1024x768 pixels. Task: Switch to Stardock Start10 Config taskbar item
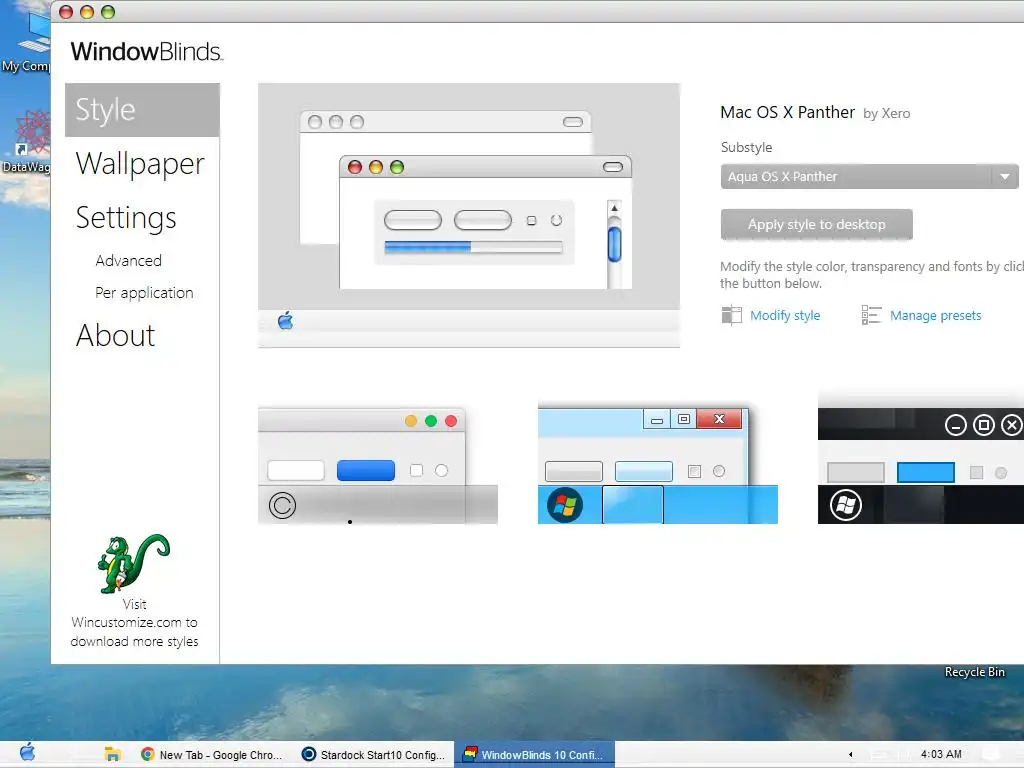(x=373, y=755)
